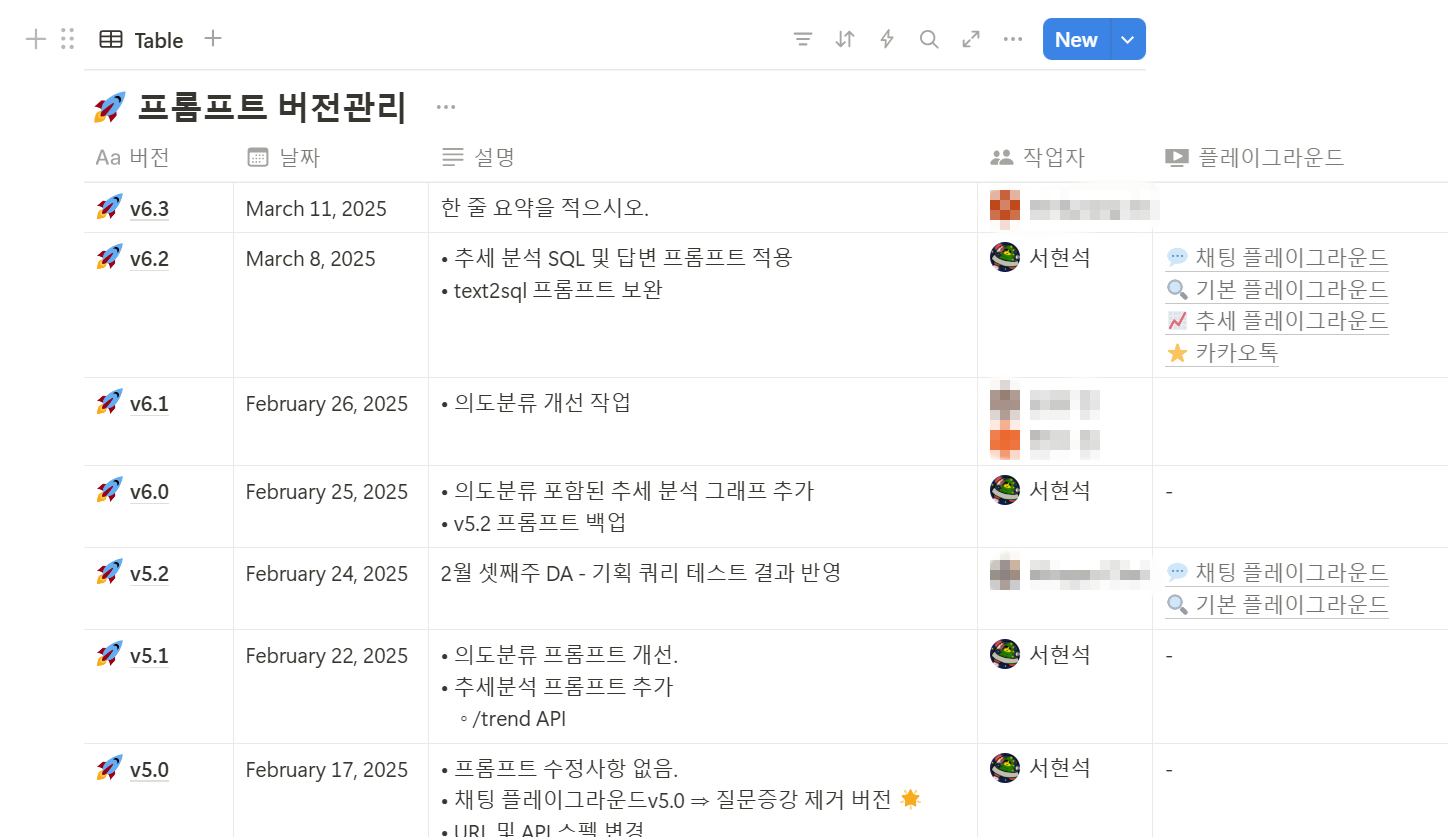
Task: Open 채팅 플레이그라운드 link in v5.2 row
Action: point(1277,573)
